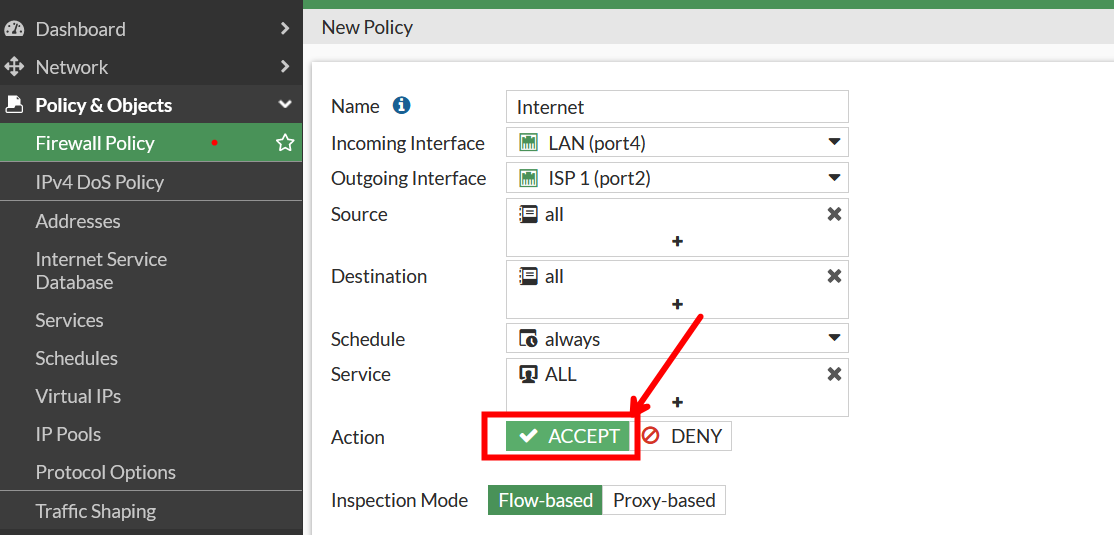Add a new Source entry with plus

[x=677, y=242]
